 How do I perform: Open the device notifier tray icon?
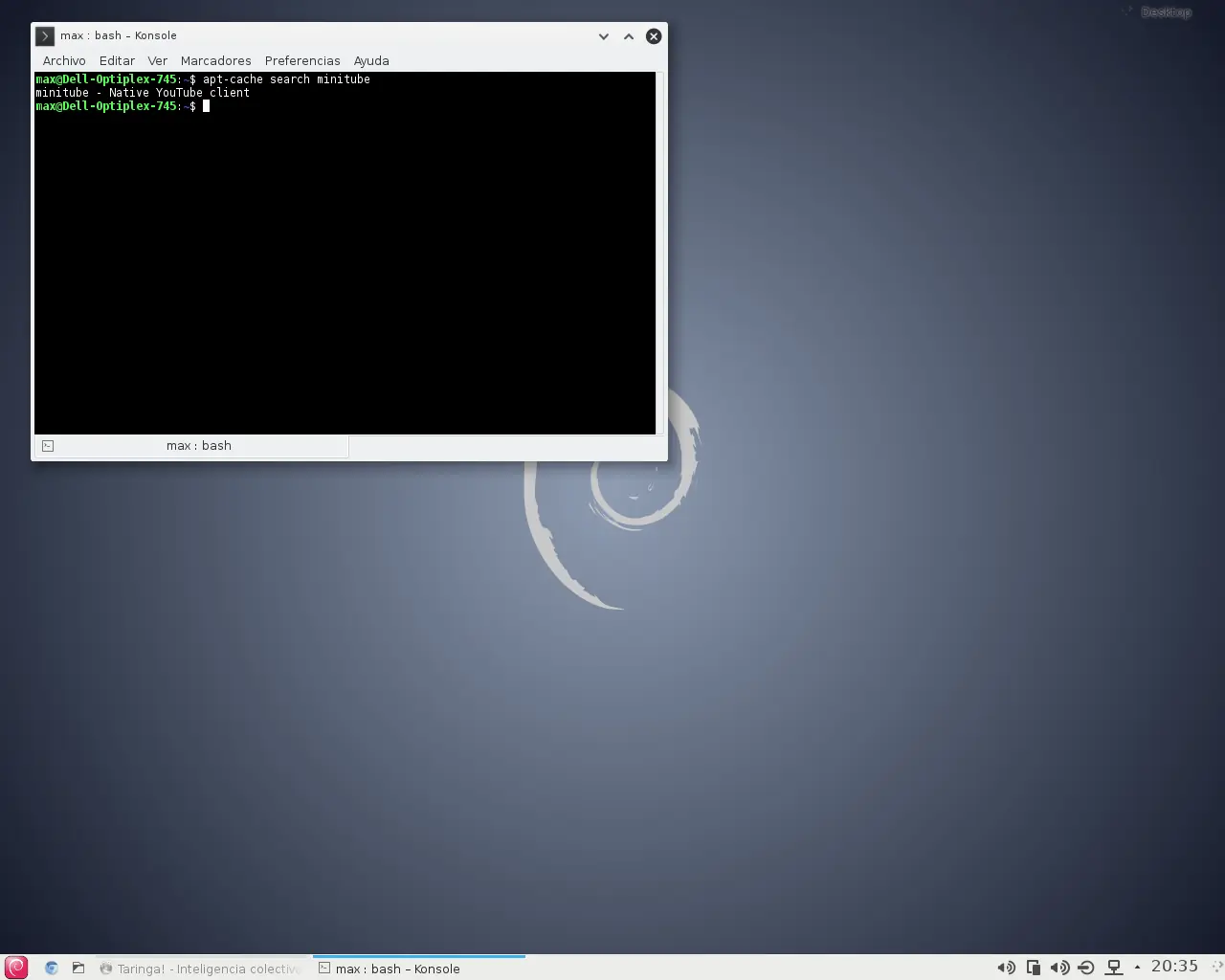(x=1086, y=968)
